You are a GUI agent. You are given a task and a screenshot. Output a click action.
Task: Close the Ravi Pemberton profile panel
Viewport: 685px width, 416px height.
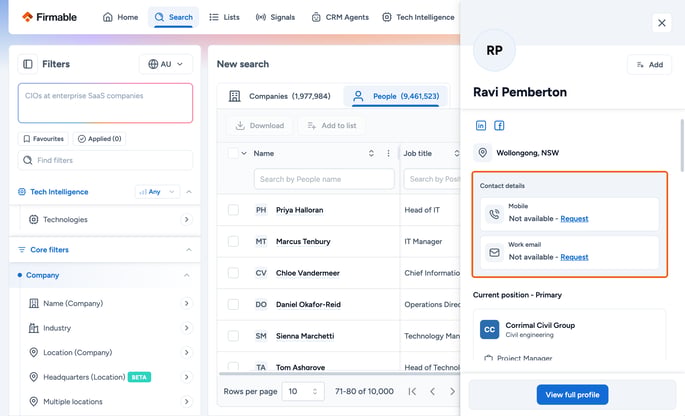coord(661,23)
